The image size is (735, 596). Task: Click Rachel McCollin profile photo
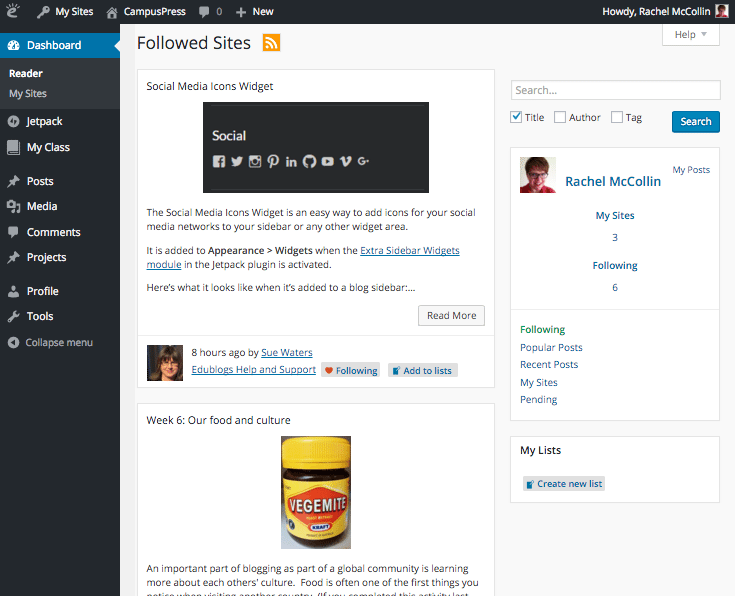(538, 175)
